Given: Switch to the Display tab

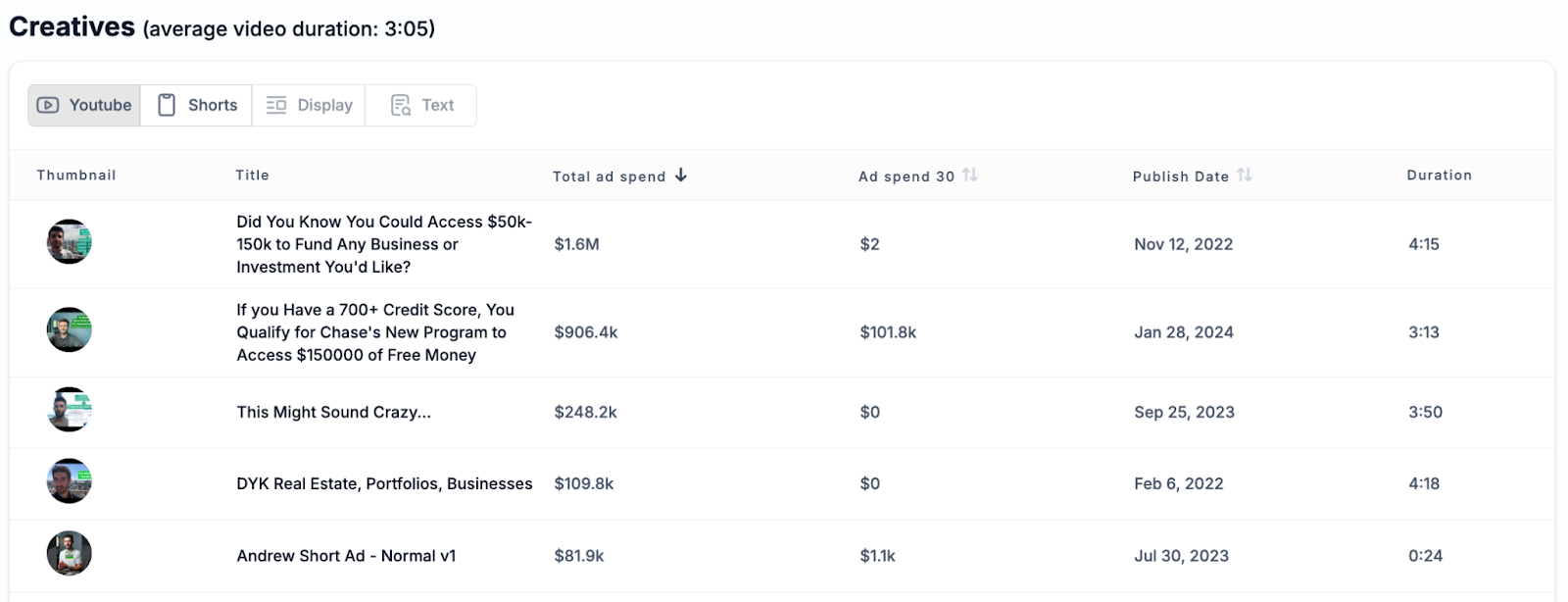Looking at the screenshot, I should [x=309, y=105].
